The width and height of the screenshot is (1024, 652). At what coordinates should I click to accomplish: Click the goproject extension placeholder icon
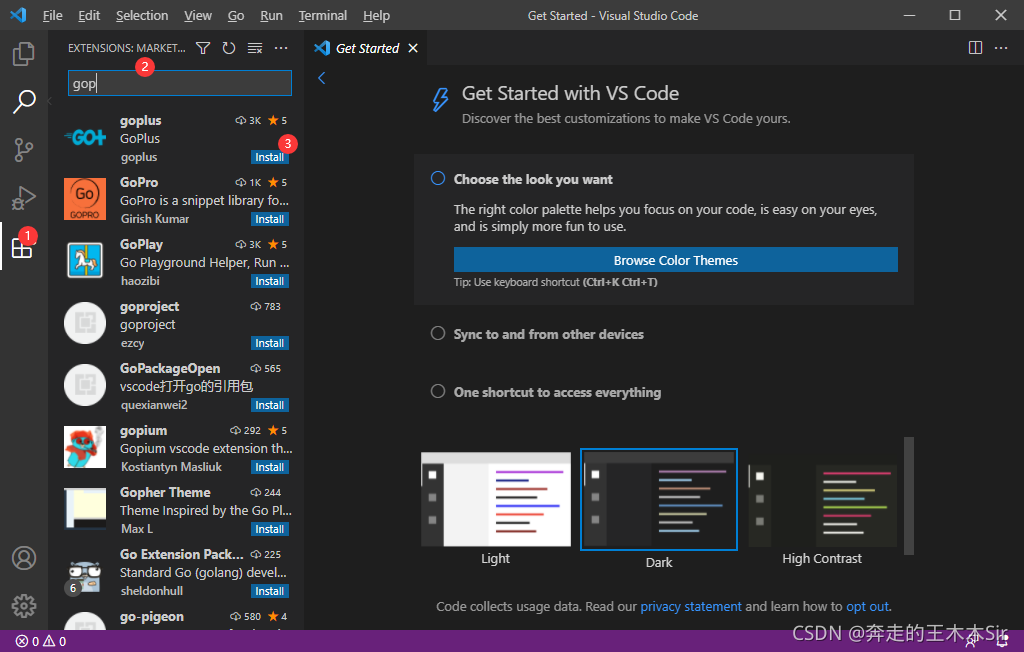pyautogui.click(x=85, y=323)
